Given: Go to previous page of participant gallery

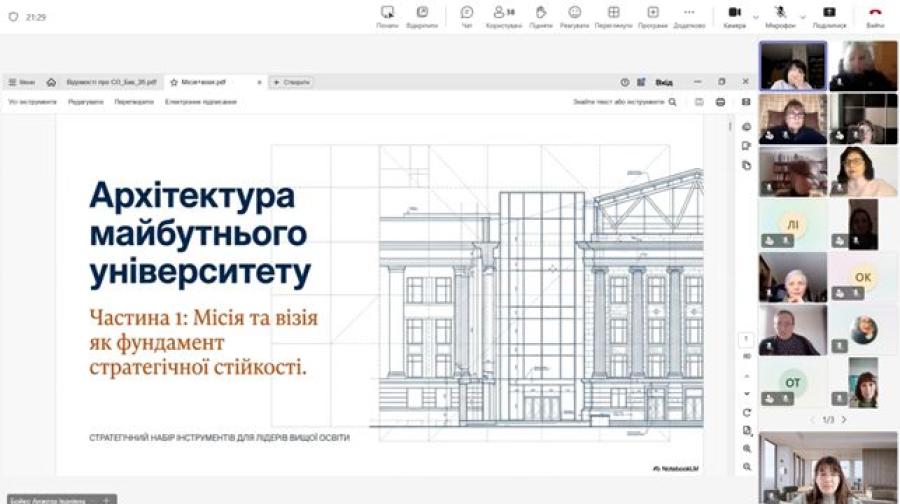Looking at the screenshot, I should coord(812,420).
